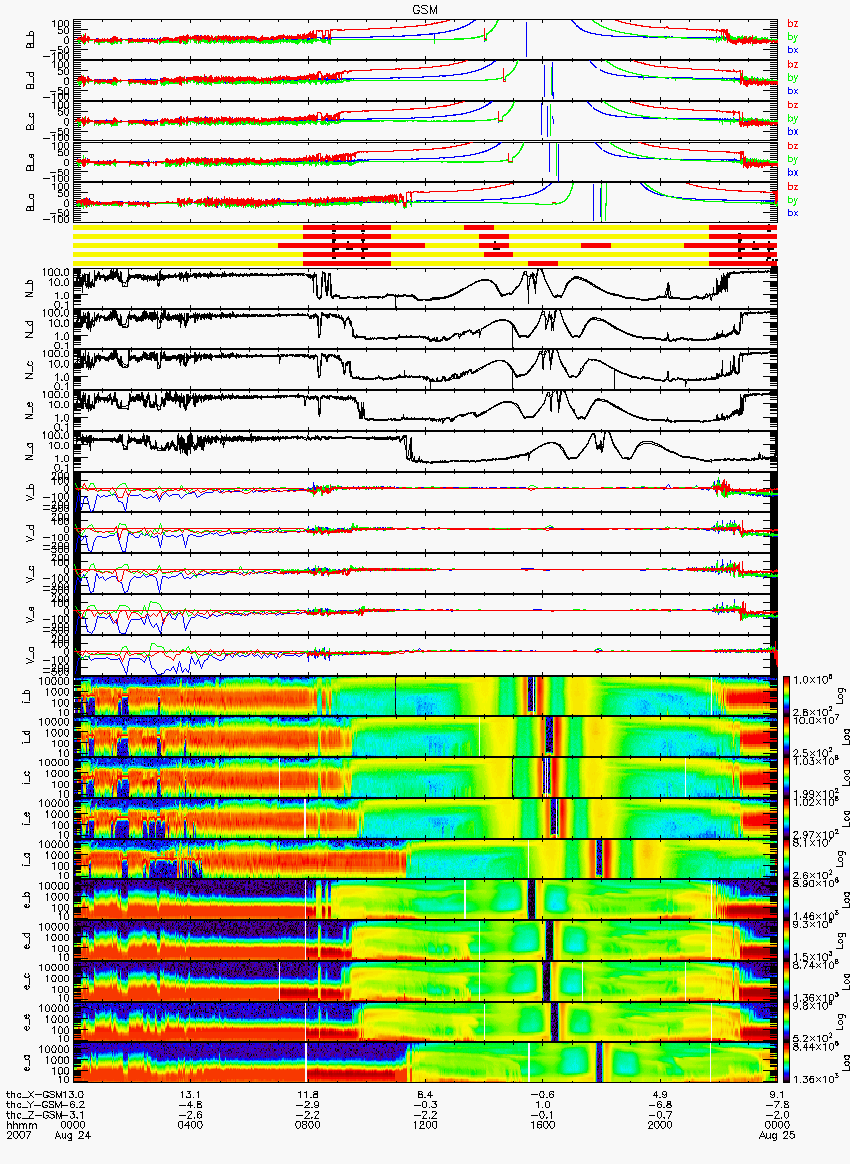Select the B_a magnetic field axis label
The image size is (850, 1164).
pos(30,202)
